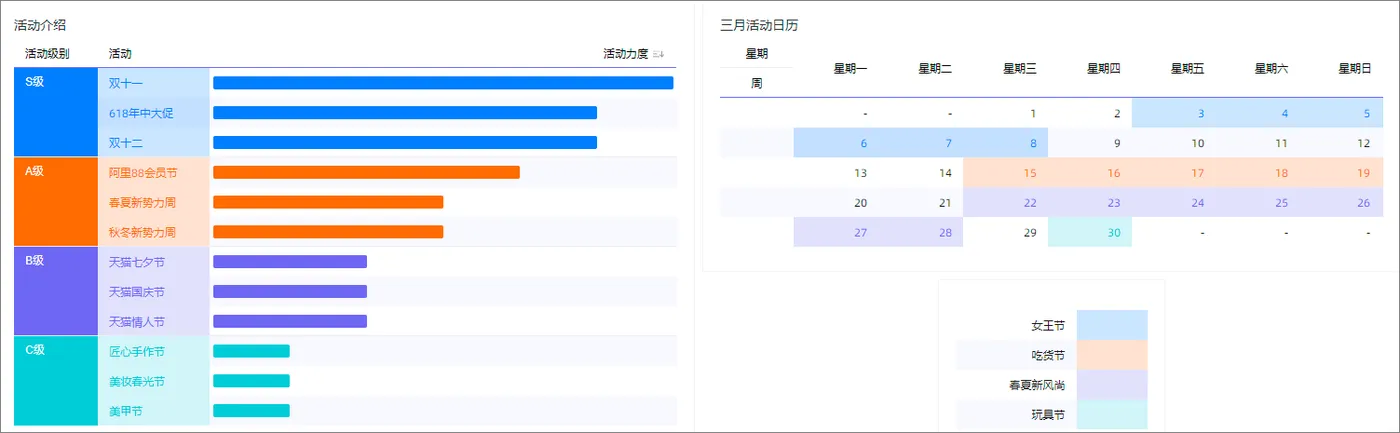Click the blue bar for 双十一
Viewport: 1400px width, 433px height.
[x=443, y=83]
